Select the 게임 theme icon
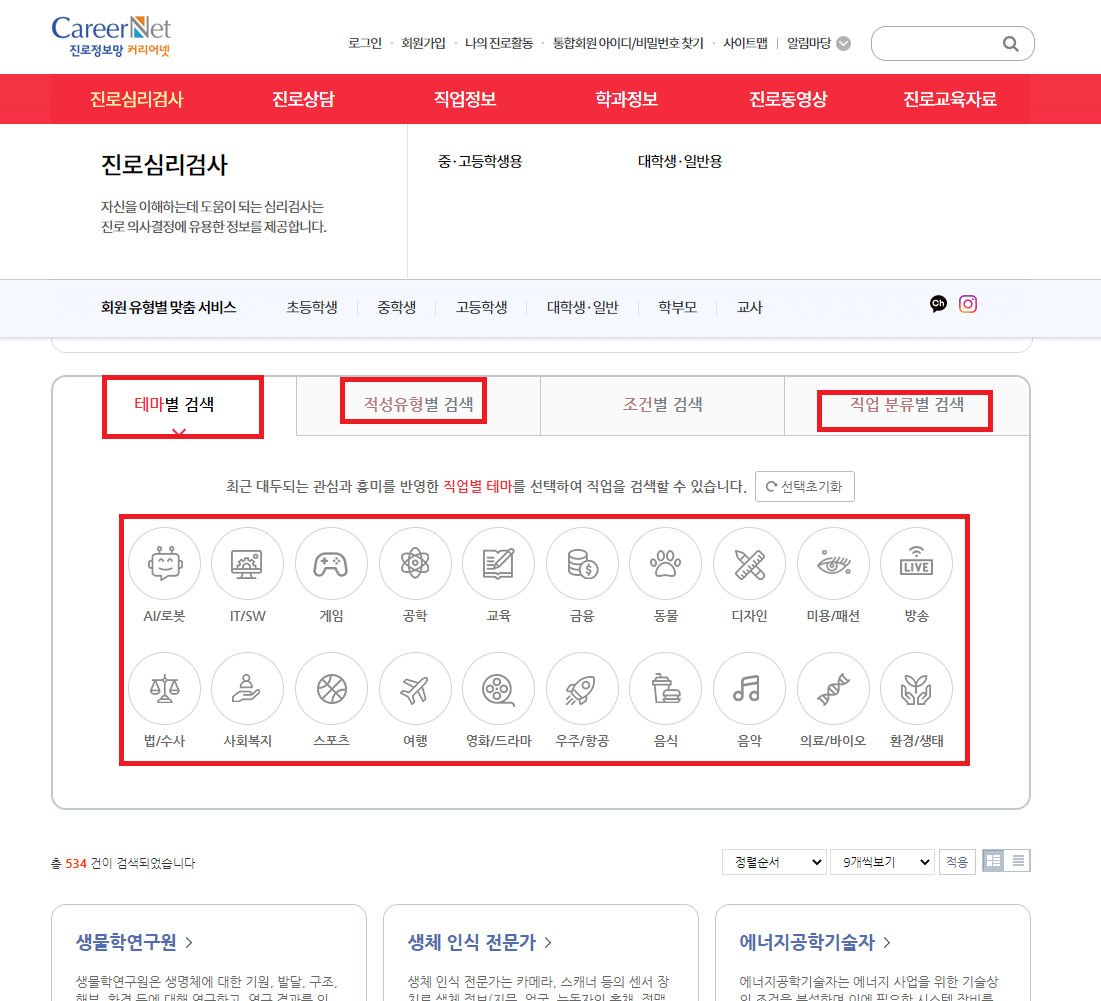1101x1001 pixels. (331, 563)
